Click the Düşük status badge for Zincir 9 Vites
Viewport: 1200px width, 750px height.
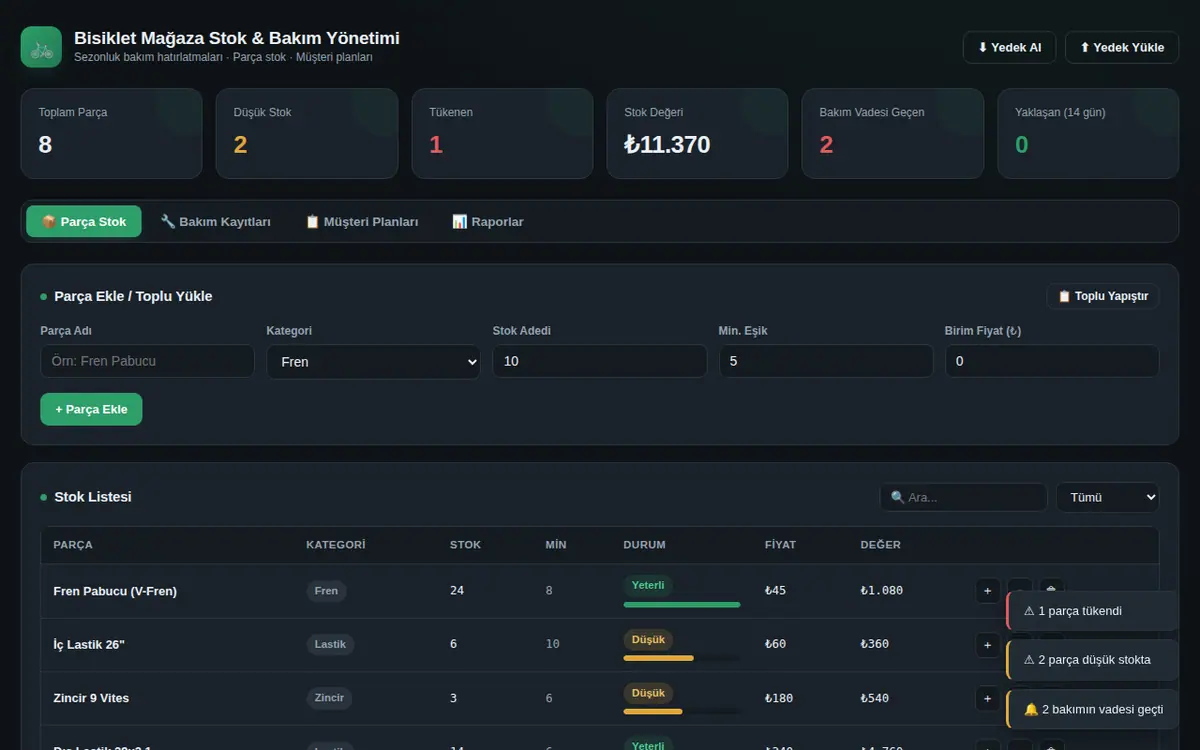(648, 692)
